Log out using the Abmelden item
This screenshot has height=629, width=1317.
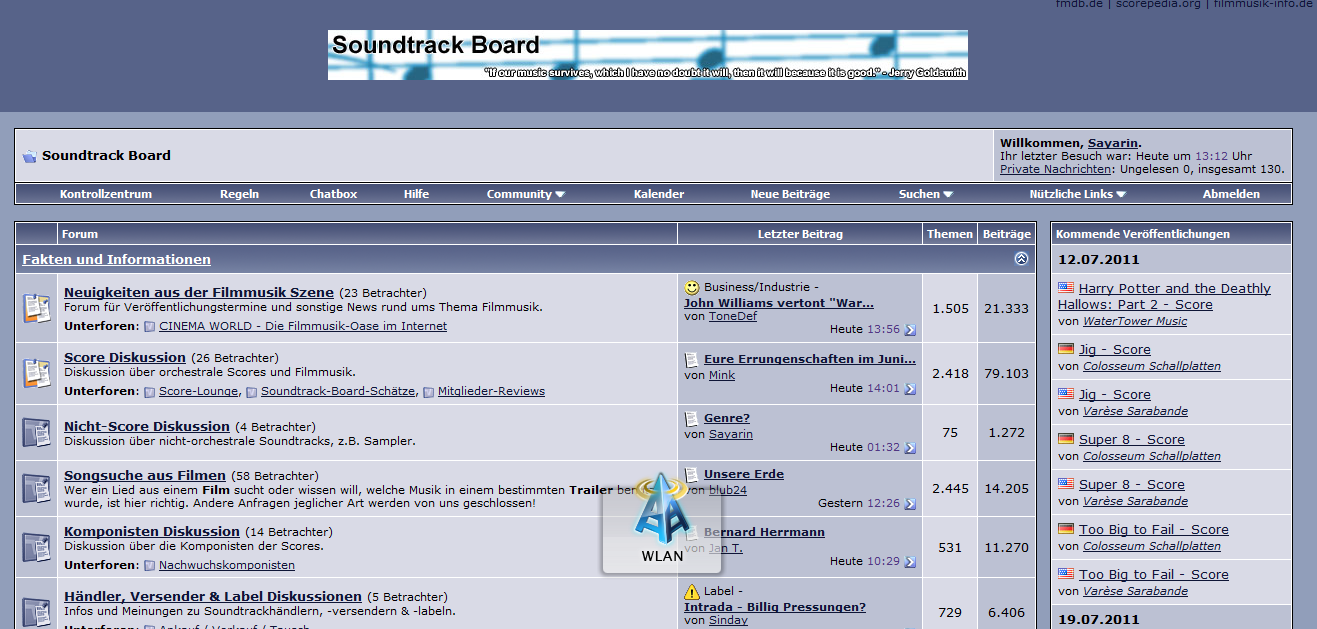tap(1231, 194)
